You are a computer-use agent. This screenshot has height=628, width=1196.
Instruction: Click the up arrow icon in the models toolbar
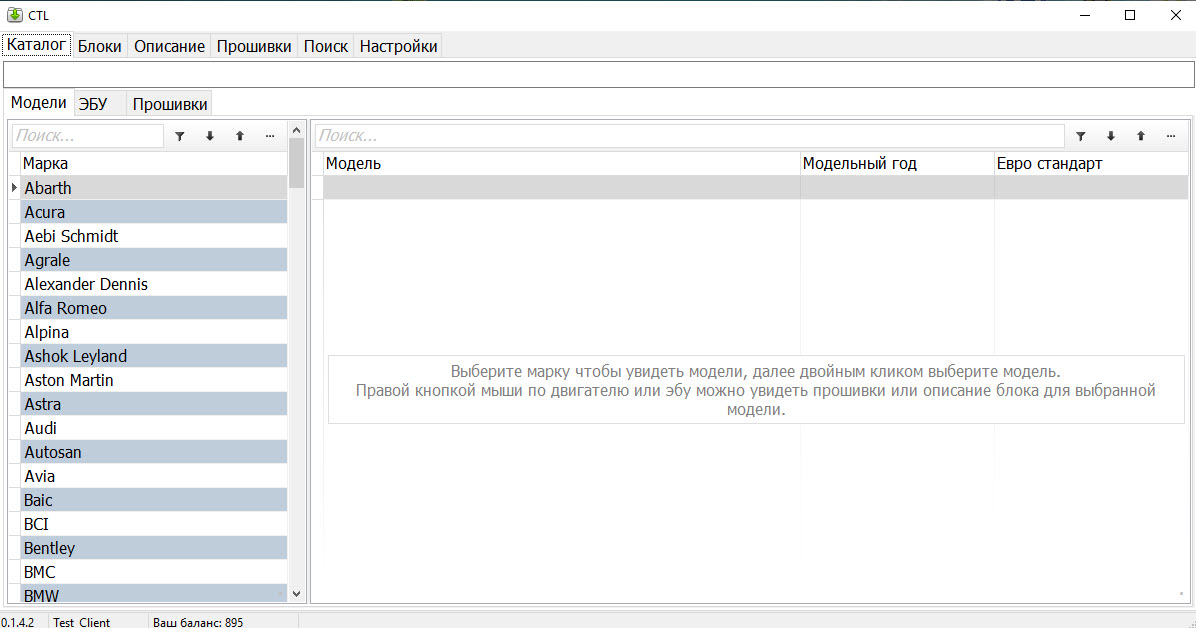click(x=1140, y=136)
